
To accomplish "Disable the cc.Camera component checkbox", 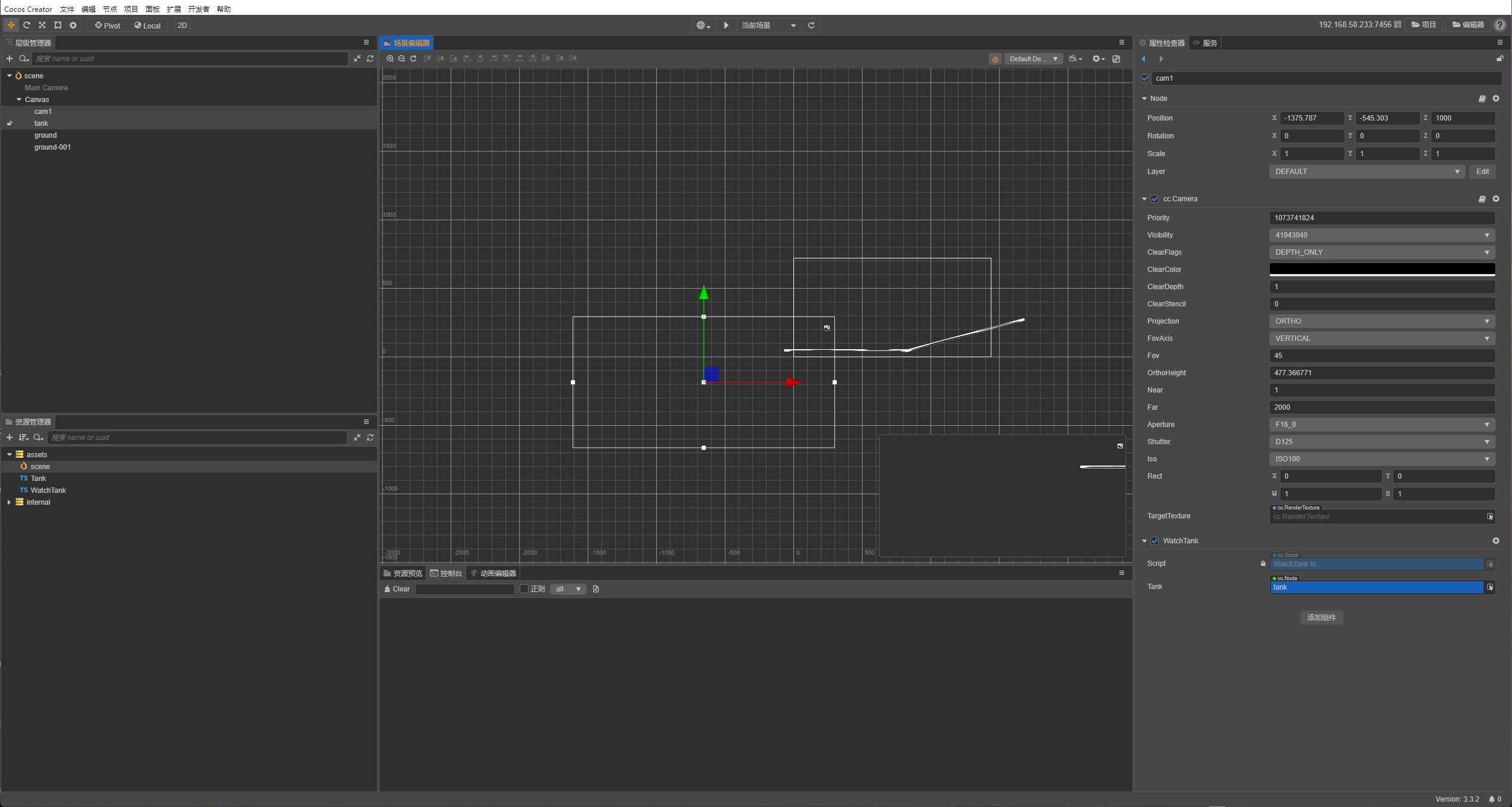I will click(1154, 199).
